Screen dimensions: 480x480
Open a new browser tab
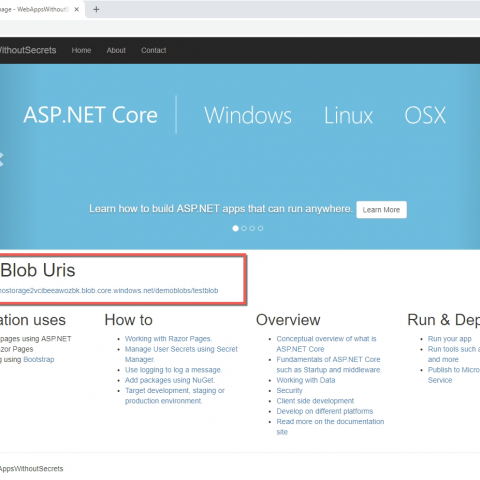tap(96, 9)
